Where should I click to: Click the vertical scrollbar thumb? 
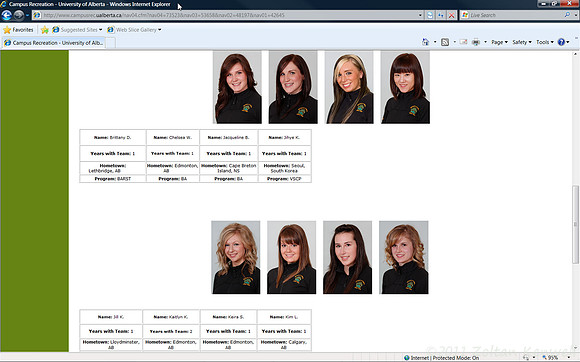point(575,224)
